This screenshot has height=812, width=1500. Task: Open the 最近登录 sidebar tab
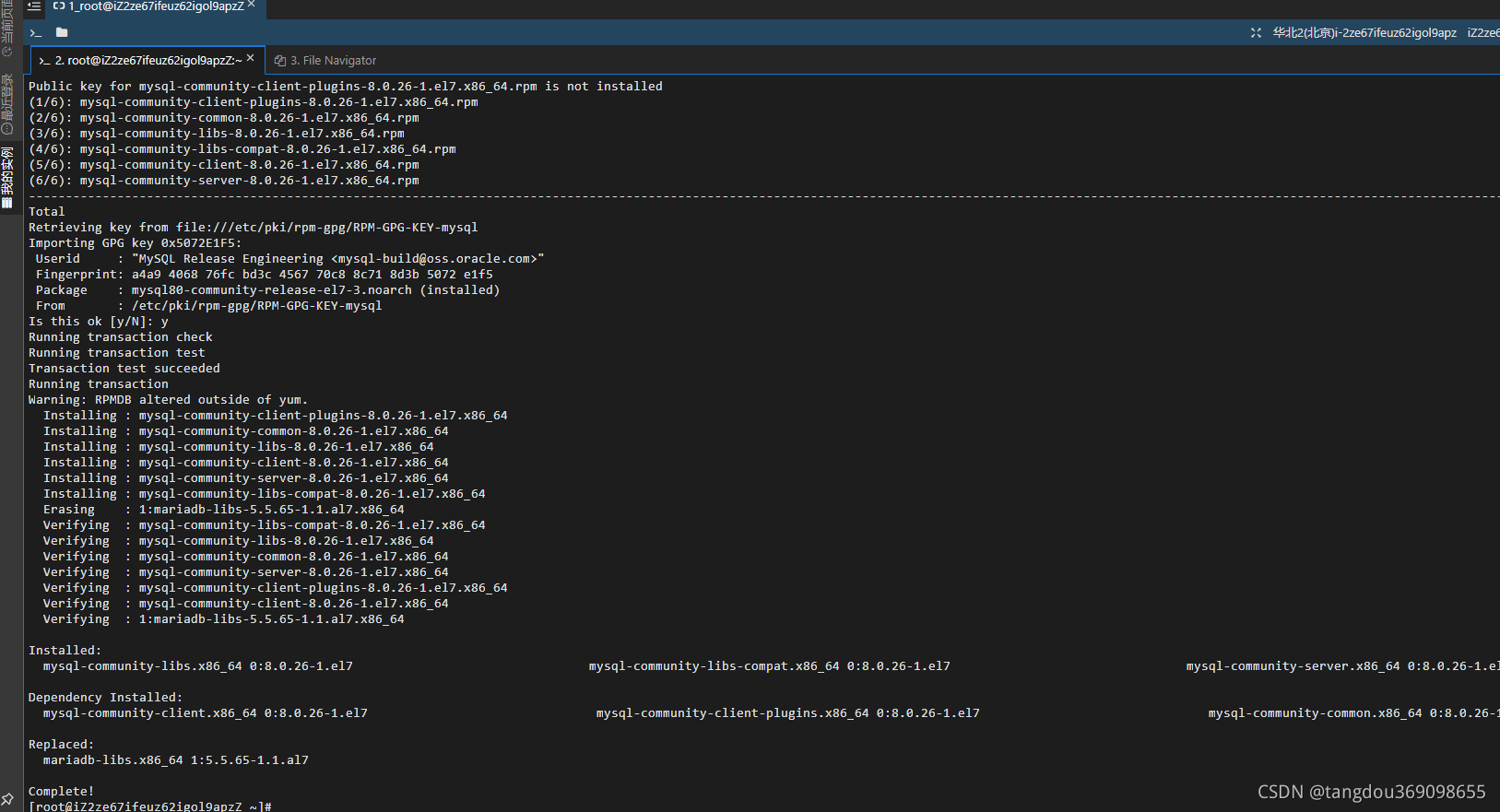[x=7, y=103]
